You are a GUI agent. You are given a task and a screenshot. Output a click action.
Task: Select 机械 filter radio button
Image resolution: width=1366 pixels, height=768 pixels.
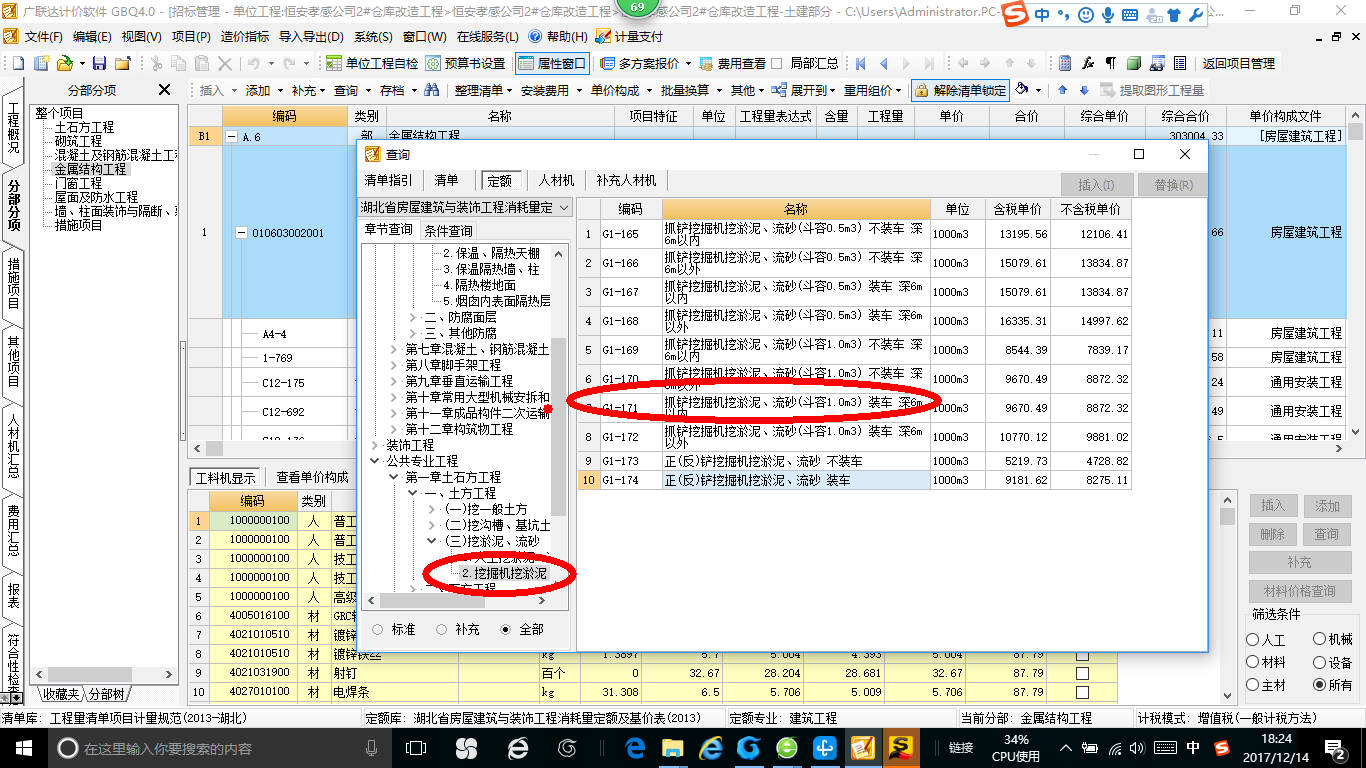(x=1320, y=640)
